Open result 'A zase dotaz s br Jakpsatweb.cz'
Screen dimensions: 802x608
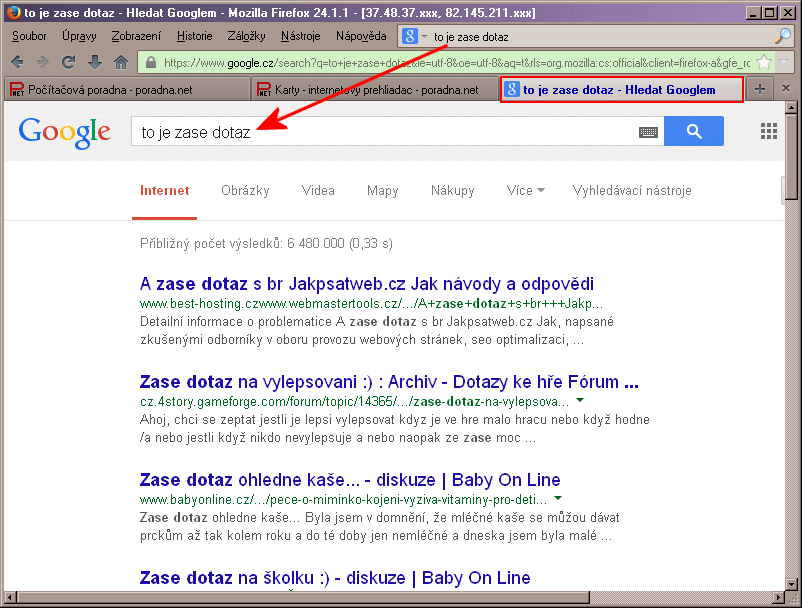(x=367, y=284)
